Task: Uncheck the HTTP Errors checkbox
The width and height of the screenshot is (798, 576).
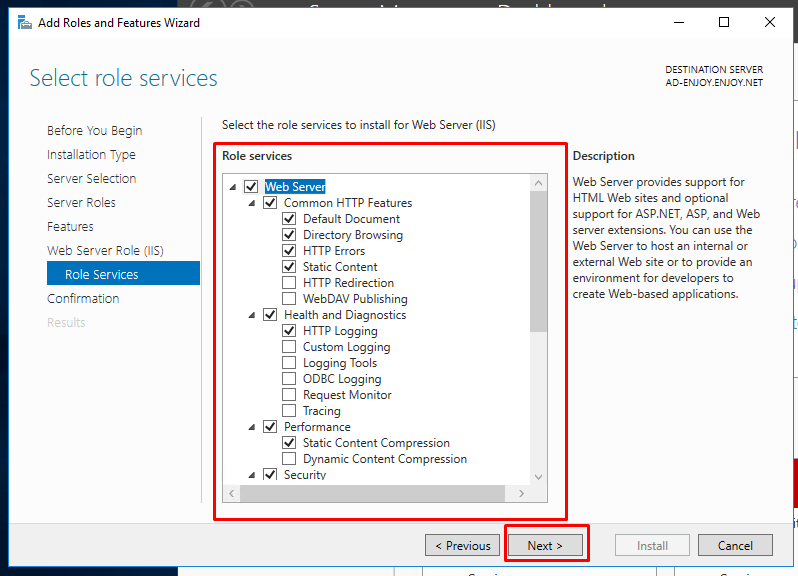Action: coord(289,251)
